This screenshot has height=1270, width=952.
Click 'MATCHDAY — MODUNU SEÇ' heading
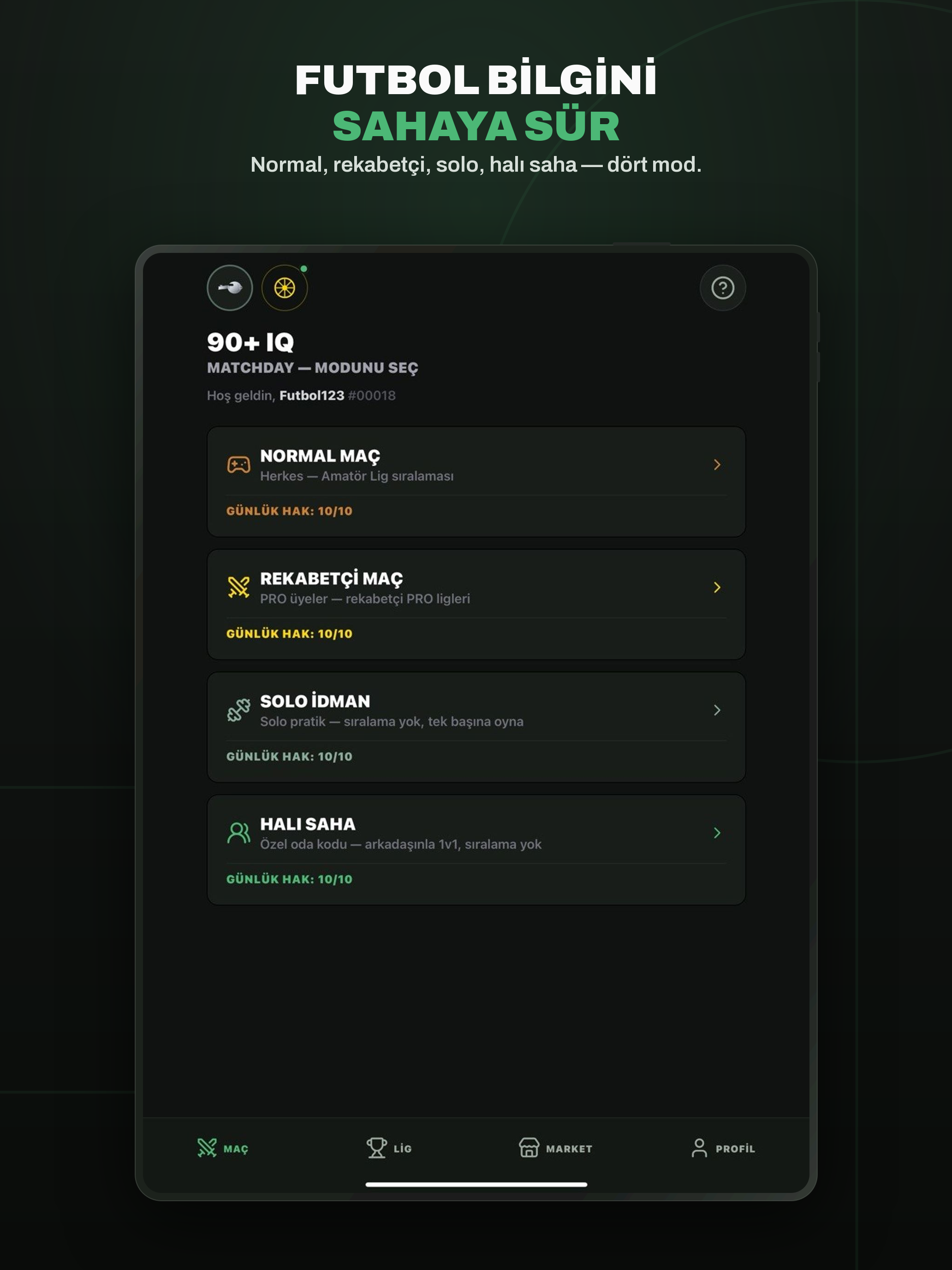point(312,368)
